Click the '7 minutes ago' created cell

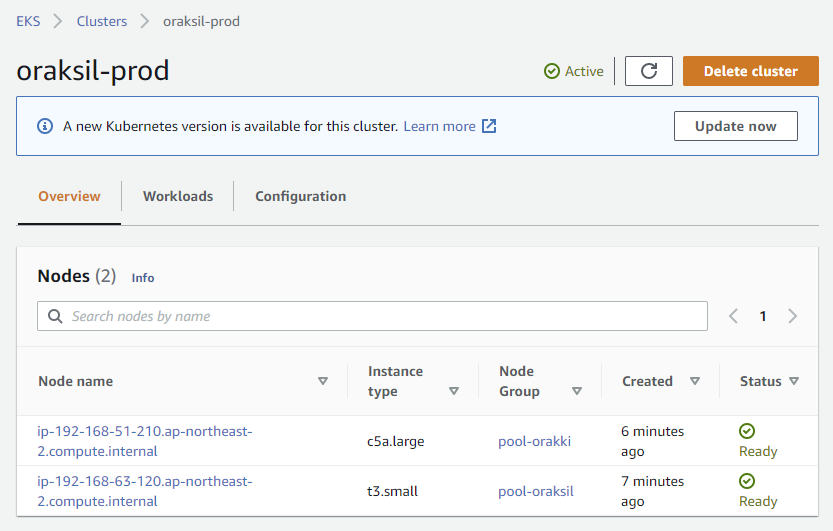point(653,491)
